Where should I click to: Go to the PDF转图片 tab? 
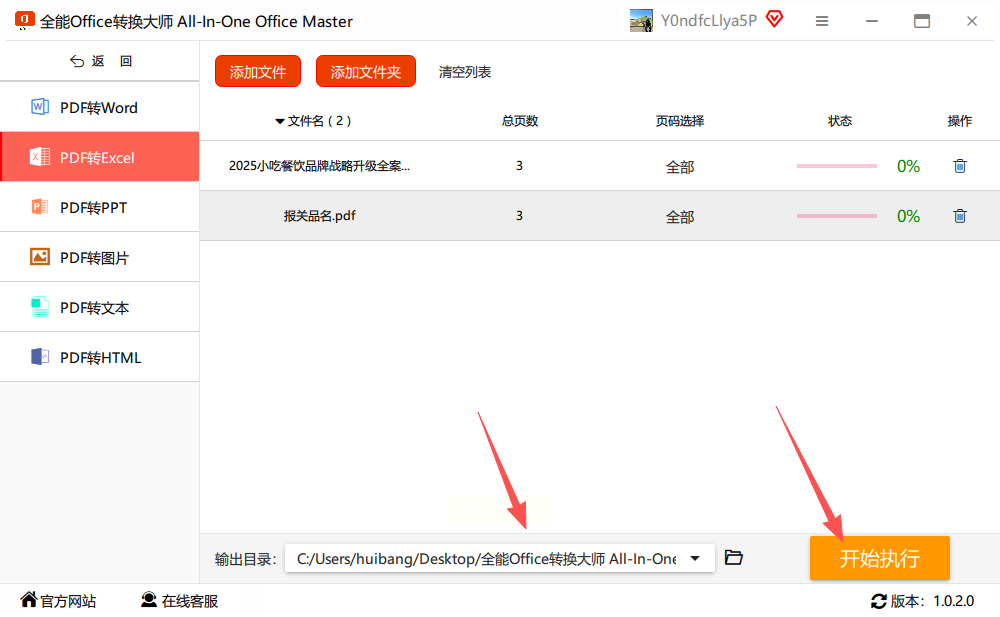click(99, 257)
